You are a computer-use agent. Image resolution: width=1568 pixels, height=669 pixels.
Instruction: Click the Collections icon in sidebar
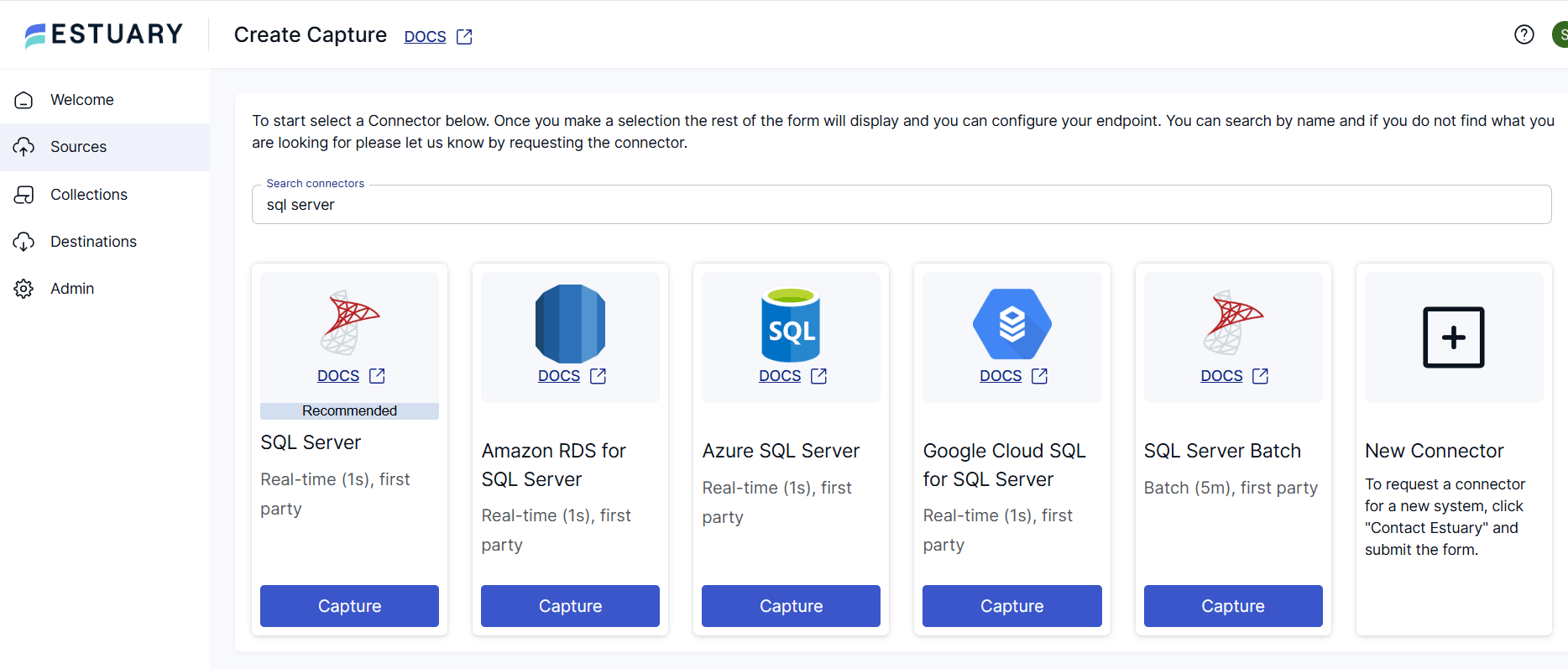pos(24,195)
